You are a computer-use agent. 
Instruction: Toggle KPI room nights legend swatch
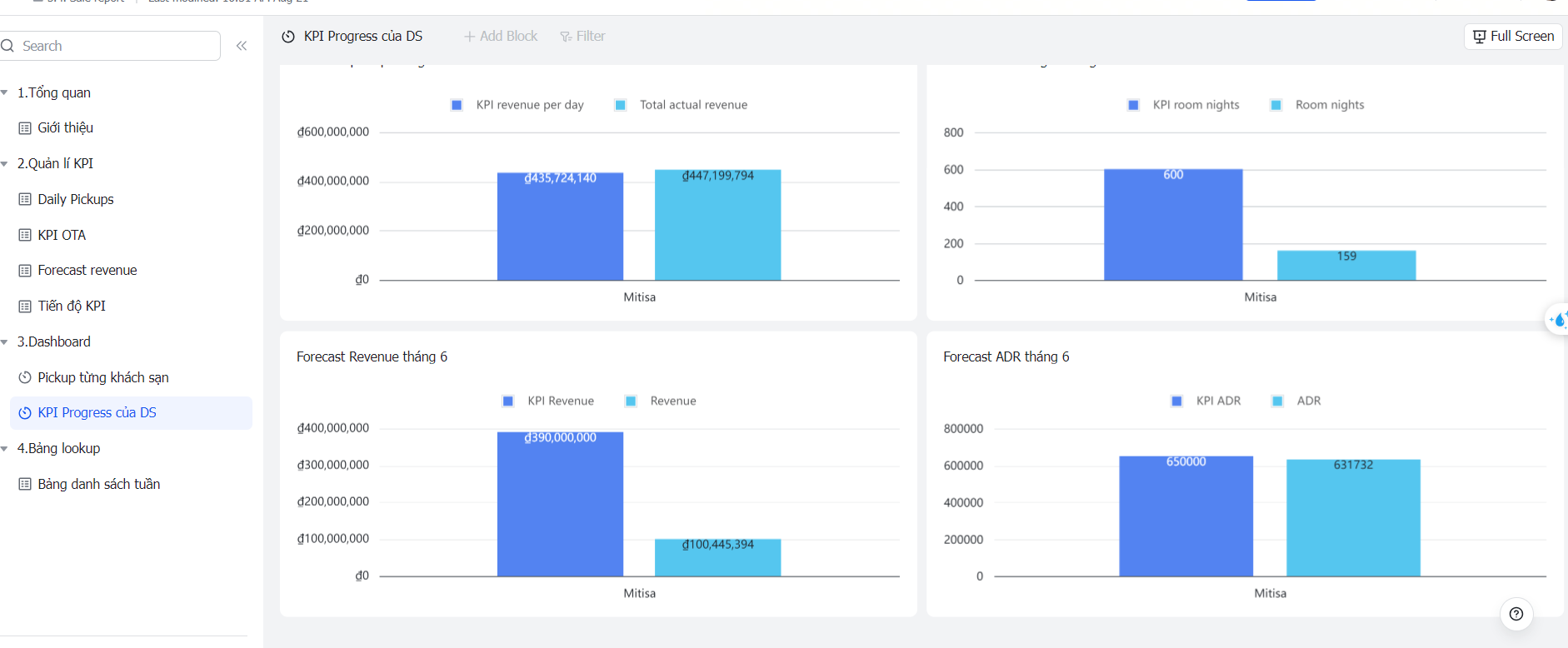pos(1133,105)
